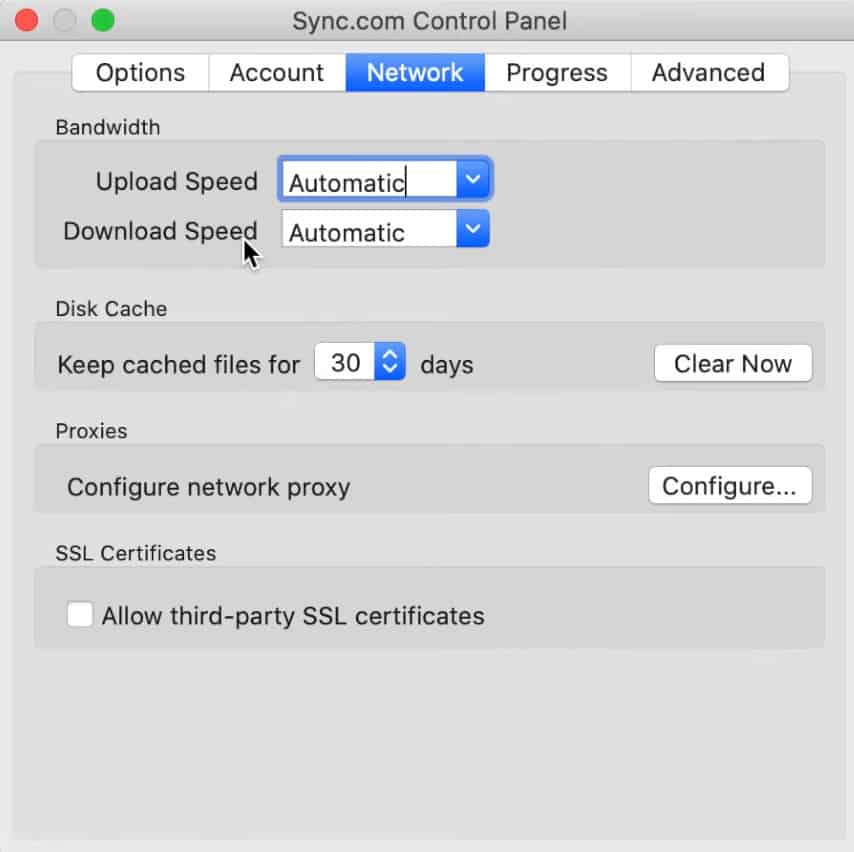The width and height of the screenshot is (854, 852).
Task: Click the Sync.com Control Panel title bar
Action: (429, 19)
